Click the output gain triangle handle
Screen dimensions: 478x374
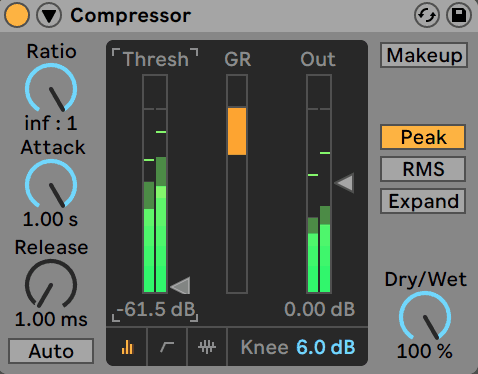(x=344, y=183)
